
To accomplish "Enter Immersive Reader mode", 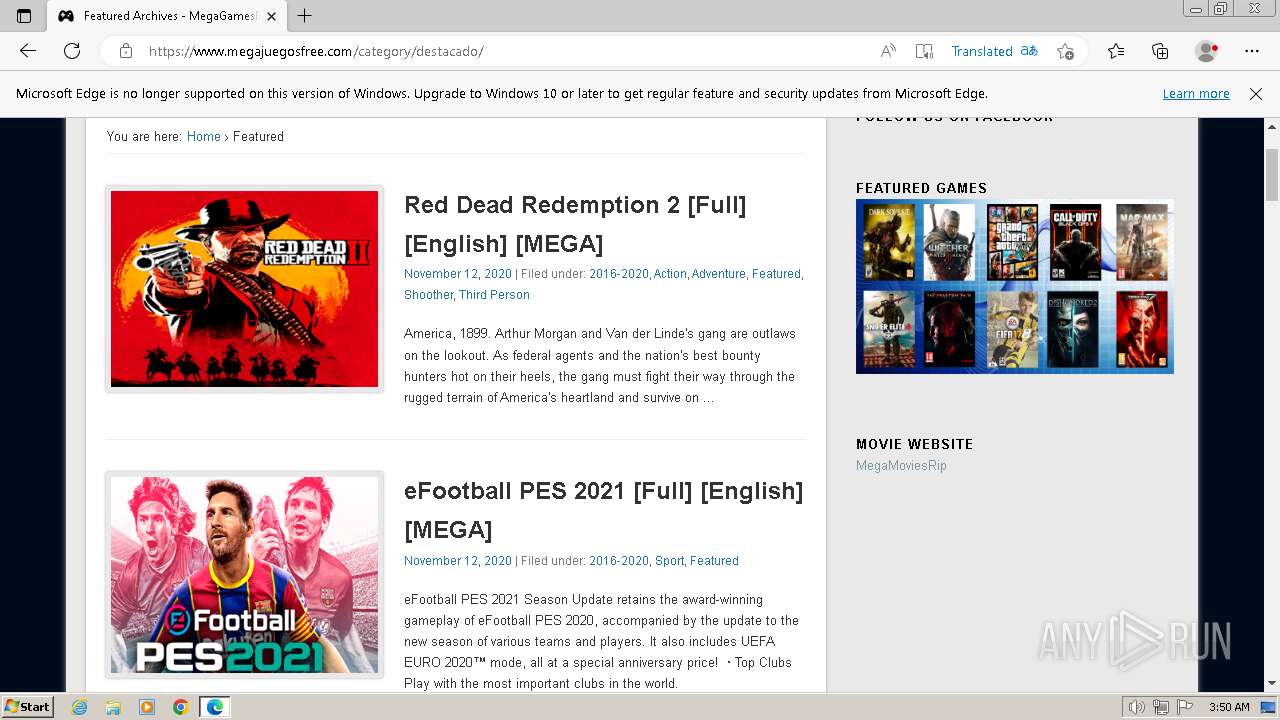I will pyautogui.click(x=924, y=51).
